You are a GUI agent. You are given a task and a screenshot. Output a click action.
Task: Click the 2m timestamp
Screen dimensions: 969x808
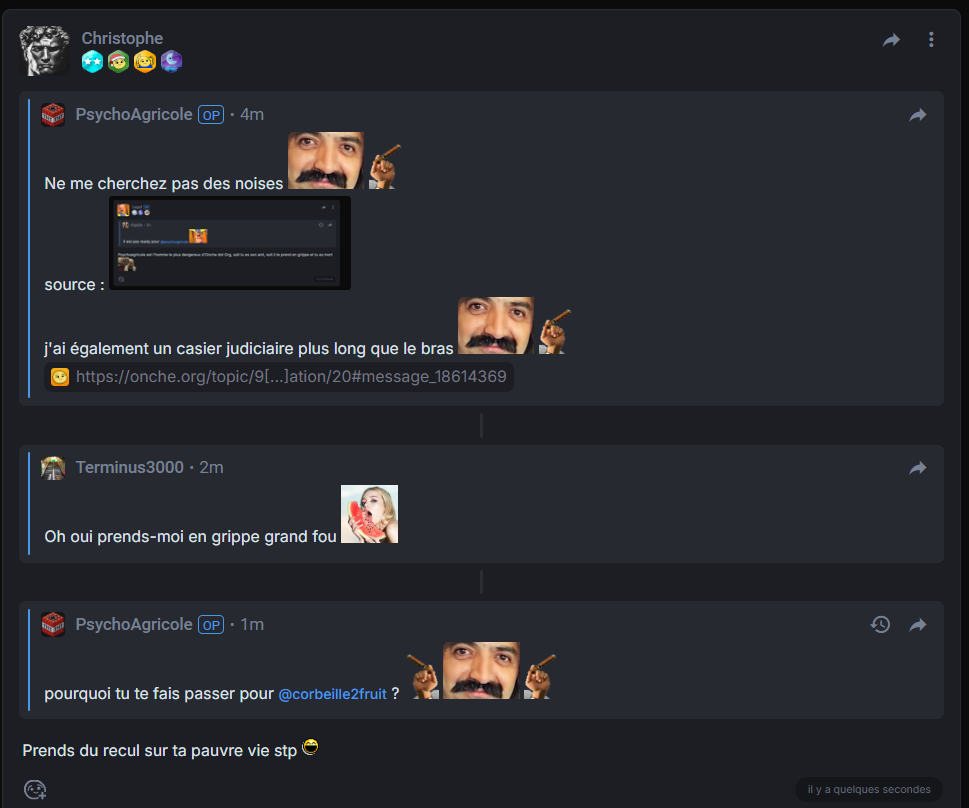click(211, 467)
